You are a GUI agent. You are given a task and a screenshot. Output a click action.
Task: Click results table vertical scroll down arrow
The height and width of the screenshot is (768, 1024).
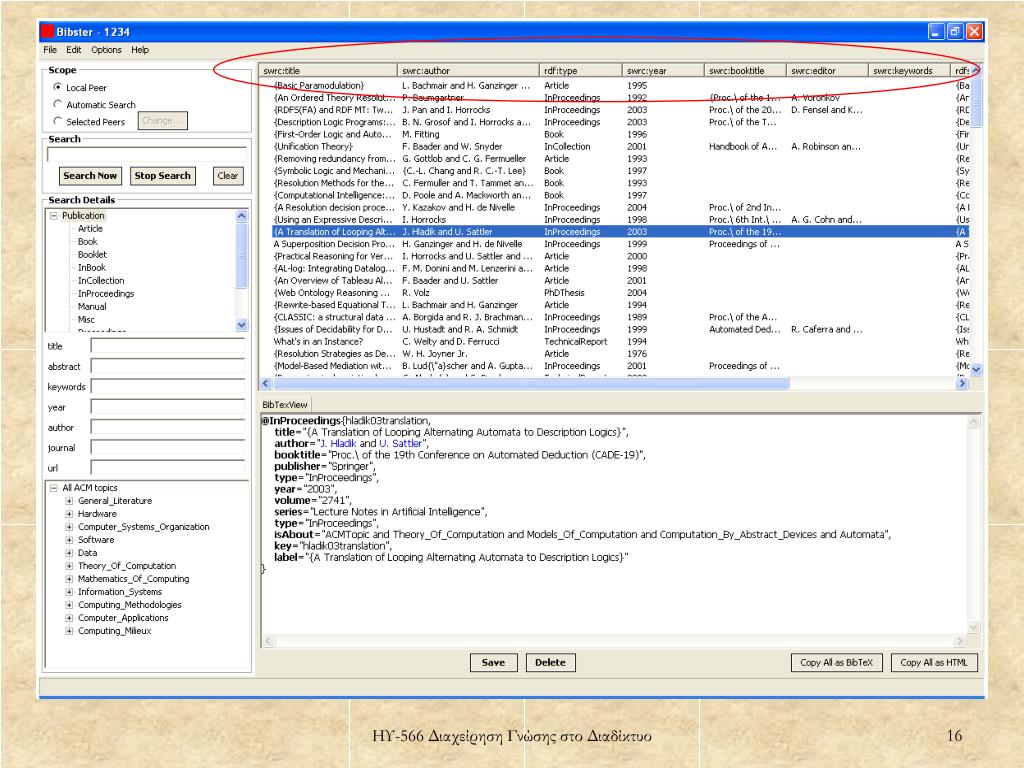coord(976,370)
